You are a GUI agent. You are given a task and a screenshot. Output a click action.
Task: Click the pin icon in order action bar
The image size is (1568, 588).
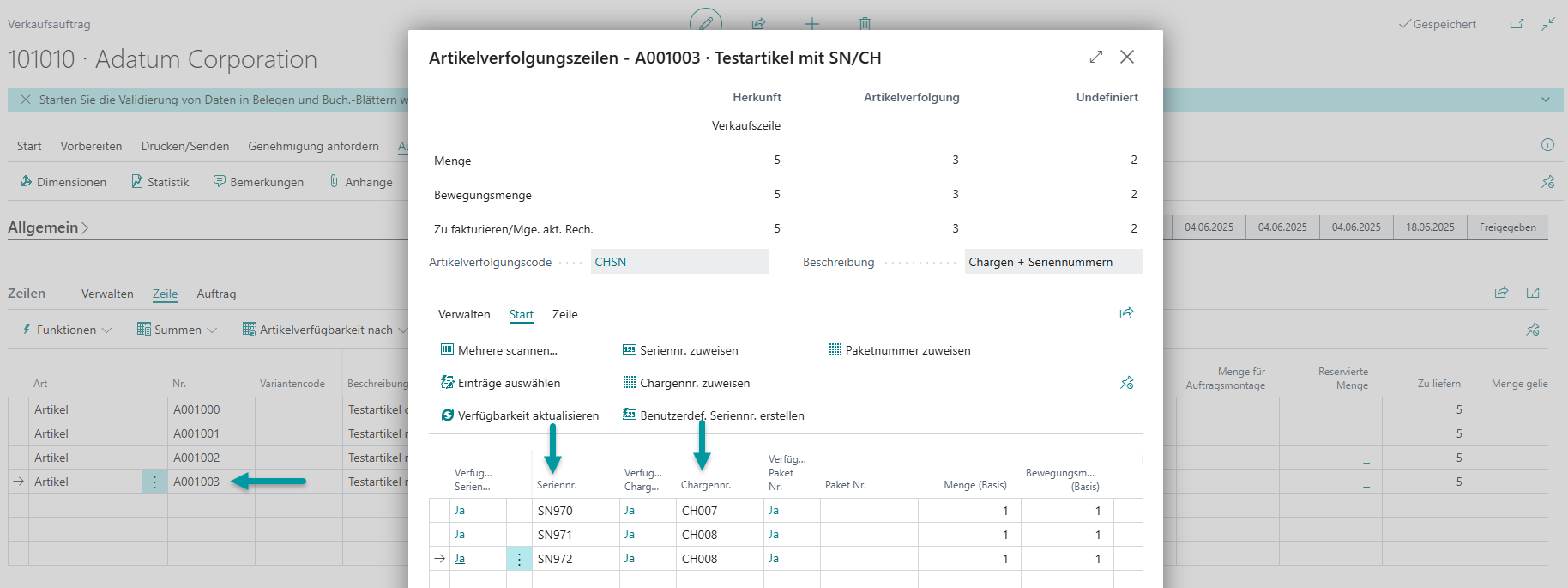coord(1547,182)
